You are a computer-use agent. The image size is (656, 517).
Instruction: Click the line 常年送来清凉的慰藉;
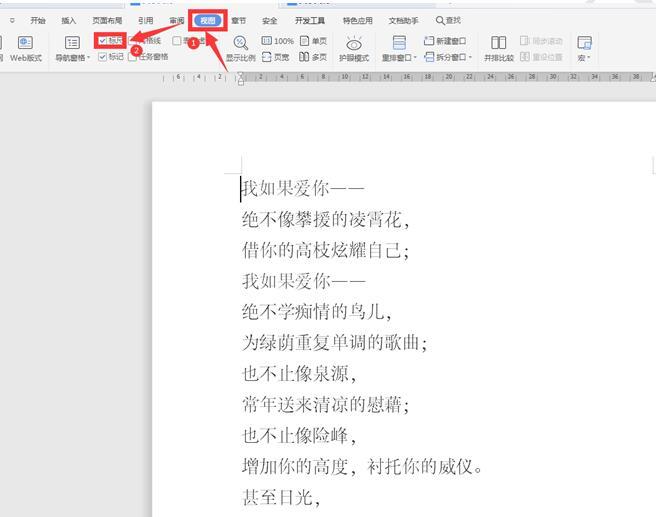tap(325, 404)
